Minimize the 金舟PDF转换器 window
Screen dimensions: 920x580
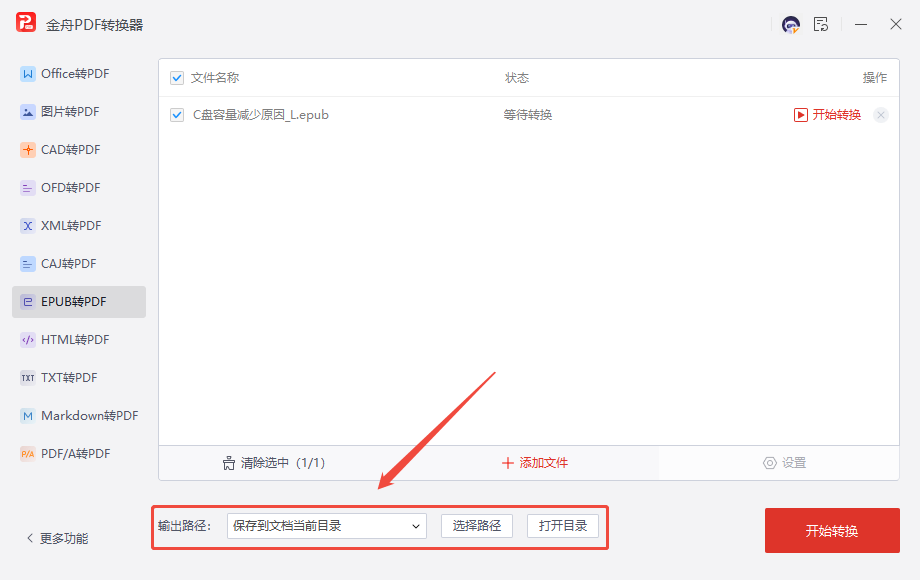(861, 25)
